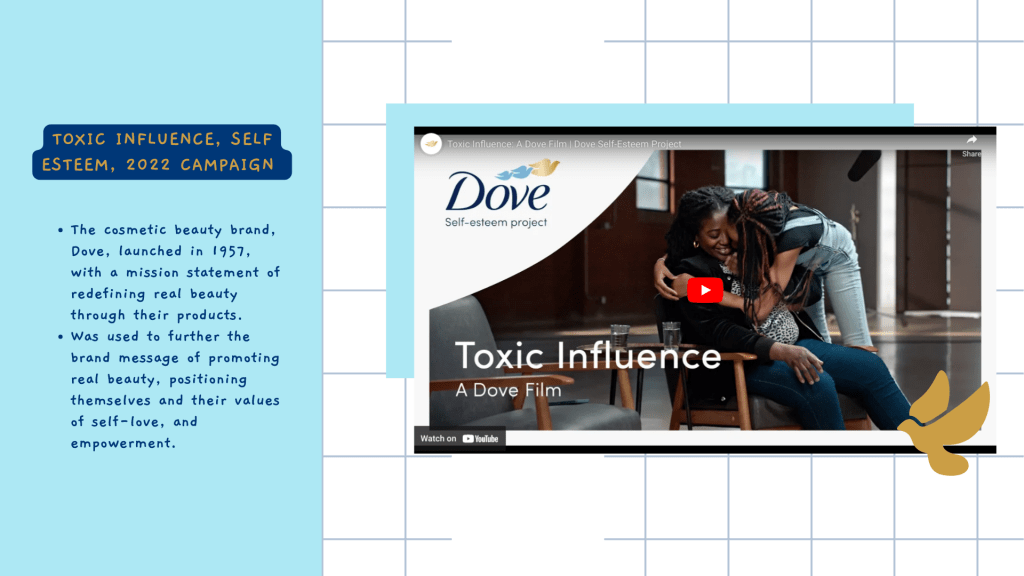Select the slide heading about Toxic Influence campaign

pos(162,152)
